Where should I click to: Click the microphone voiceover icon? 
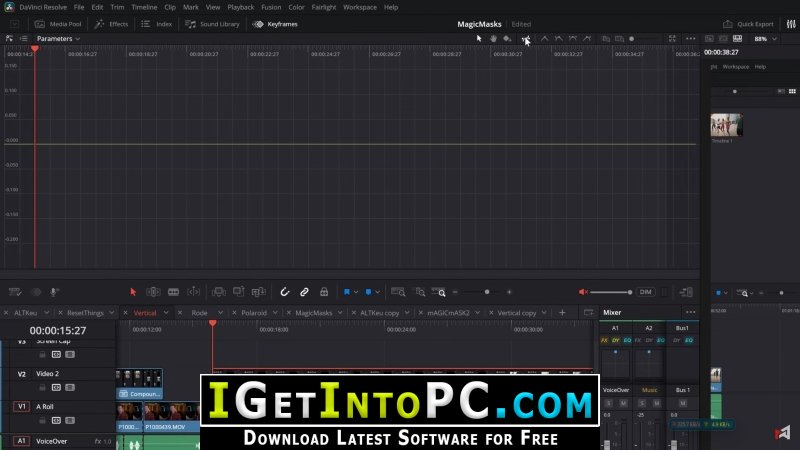click(54, 292)
